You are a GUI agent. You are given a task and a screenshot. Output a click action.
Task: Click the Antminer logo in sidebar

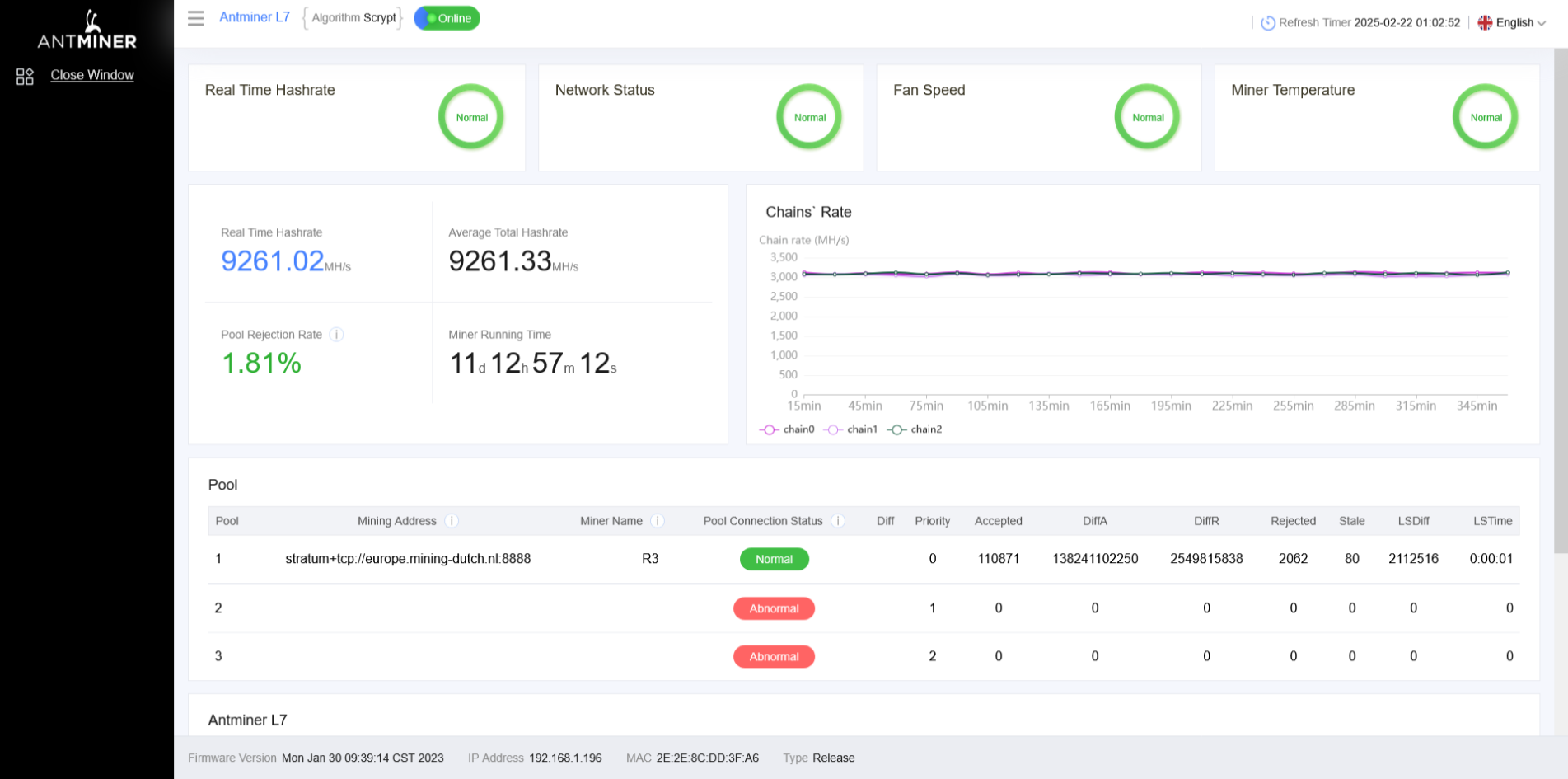[x=87, y=31]
